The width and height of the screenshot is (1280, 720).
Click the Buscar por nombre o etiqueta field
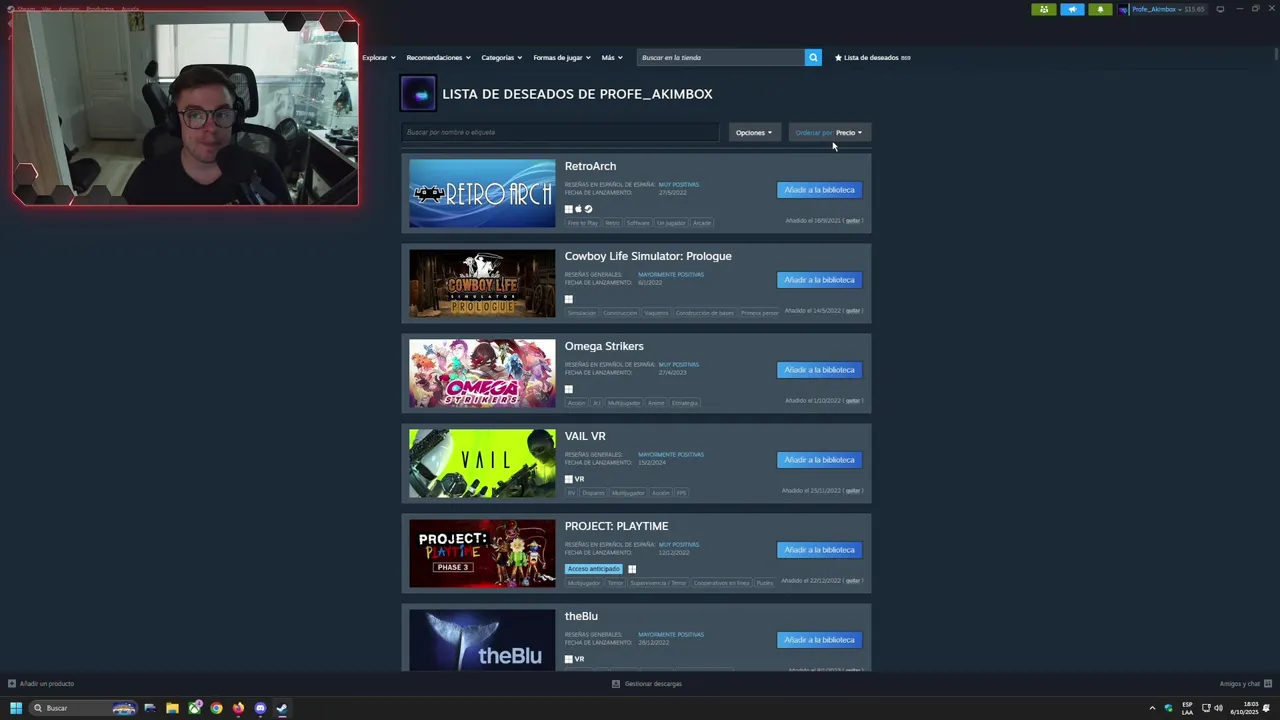click(x=560, y=132)
